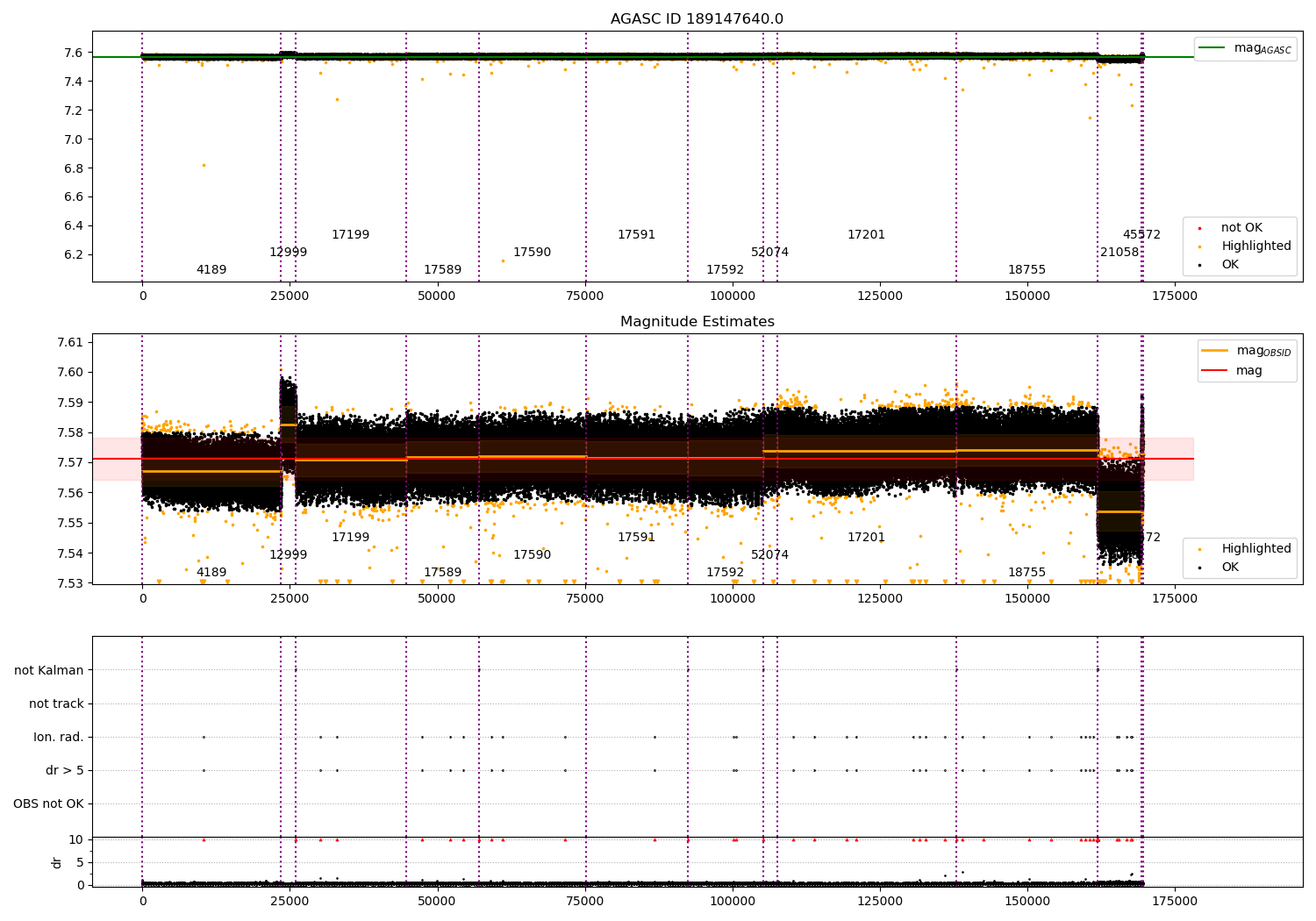This screenshot has height=921, width=1316.
Task: Click the 'not track' axis label
Action: (x=56, y=703)
